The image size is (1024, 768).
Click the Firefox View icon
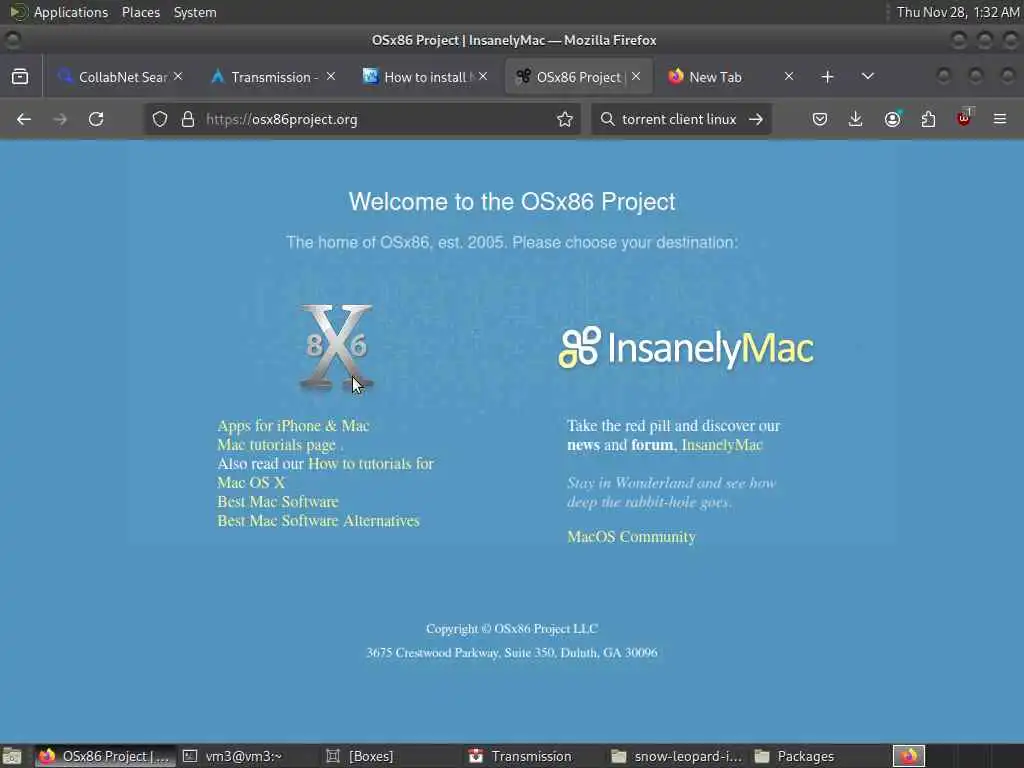coord(20,77)
